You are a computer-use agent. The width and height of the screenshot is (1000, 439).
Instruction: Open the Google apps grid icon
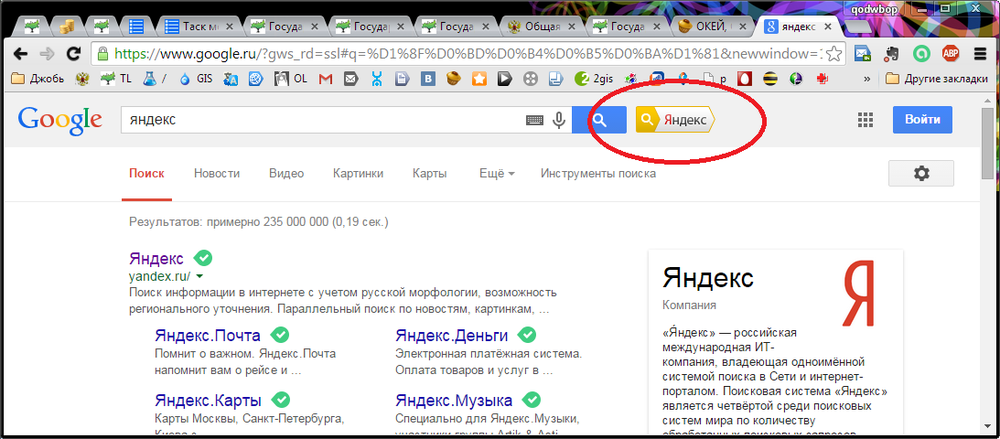(x=865, y=120)
